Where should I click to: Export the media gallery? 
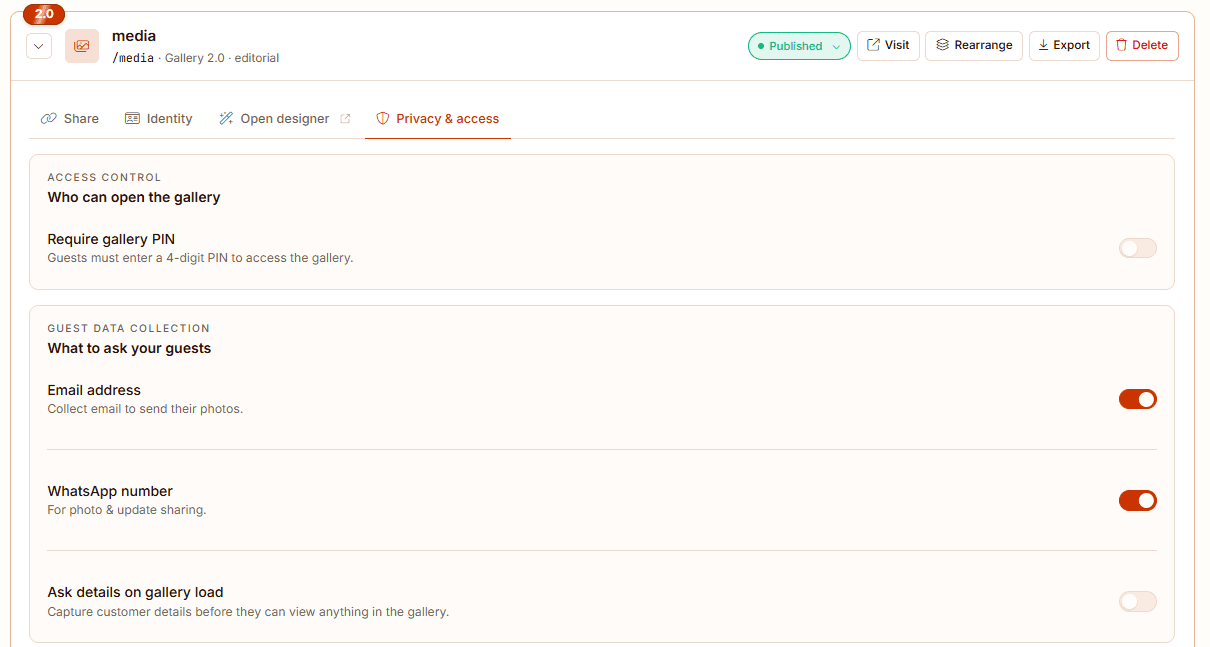pos(1064,45)
